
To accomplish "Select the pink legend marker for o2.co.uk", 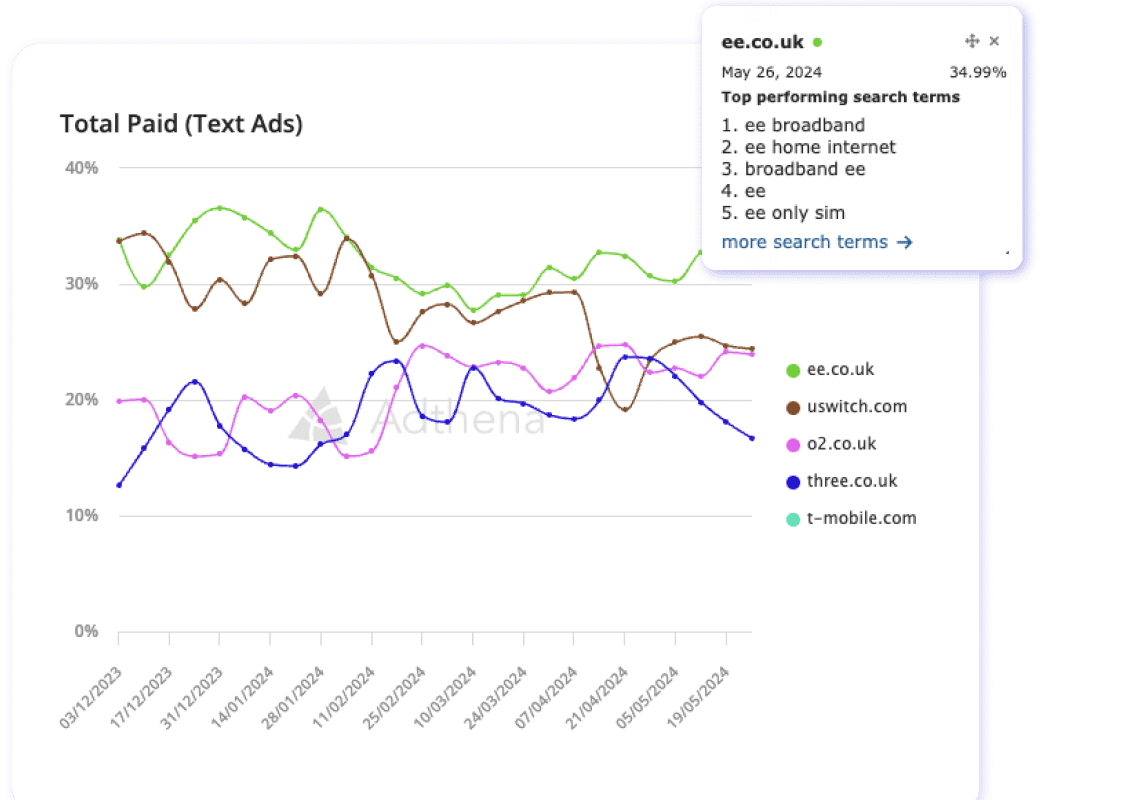I will 795,443.
